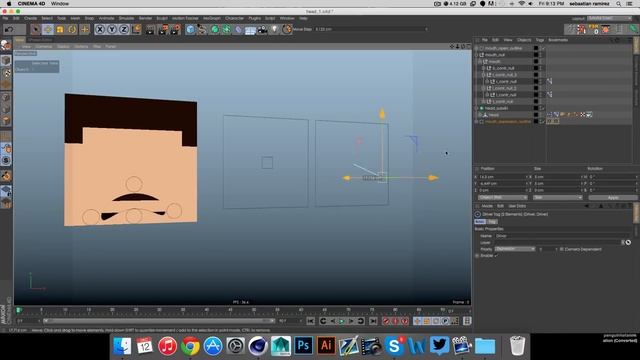
Task: Open the Objects menu in Object Manager
Action: coord(524,40)
